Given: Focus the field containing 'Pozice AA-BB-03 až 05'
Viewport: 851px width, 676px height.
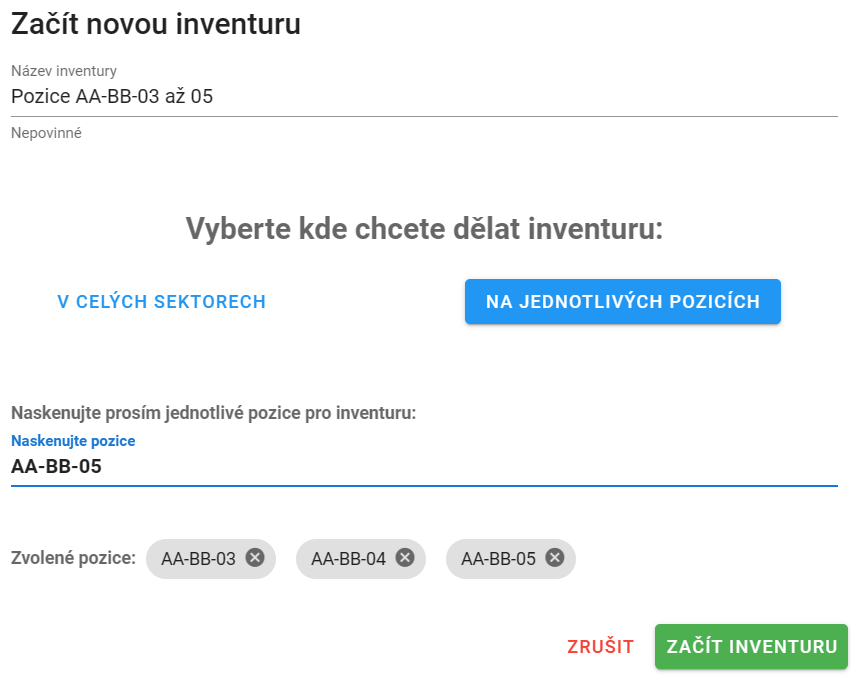Looking at the screenshot, I should pos(424,97).
